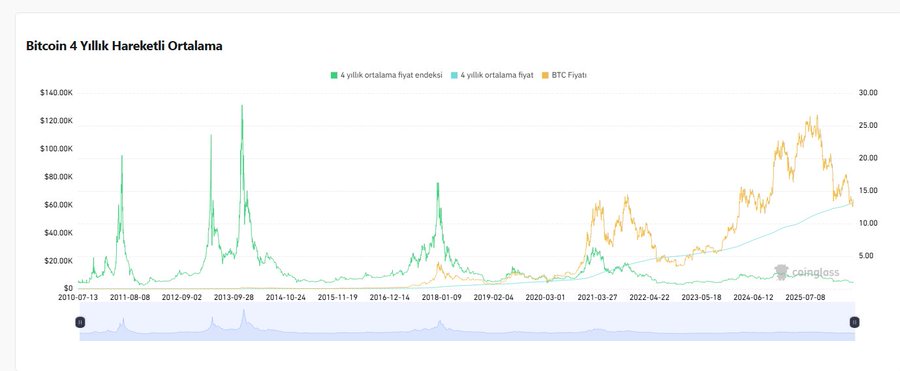900x371 pixels.
Task: Click the '2020-03-01' date label
Action: 545,297
